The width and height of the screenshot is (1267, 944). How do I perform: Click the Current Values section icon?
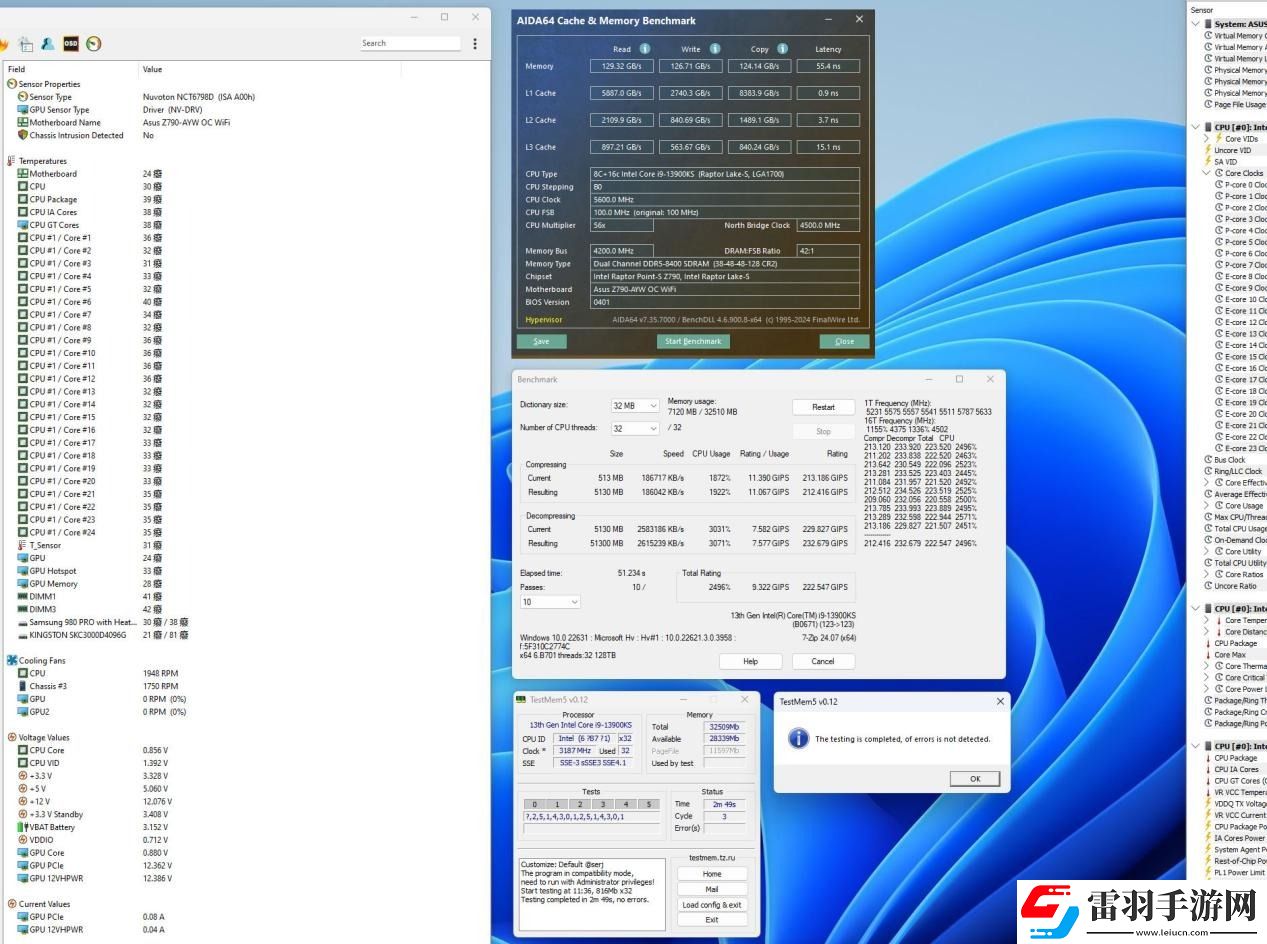pyautogui.click(x=12, y=904)
